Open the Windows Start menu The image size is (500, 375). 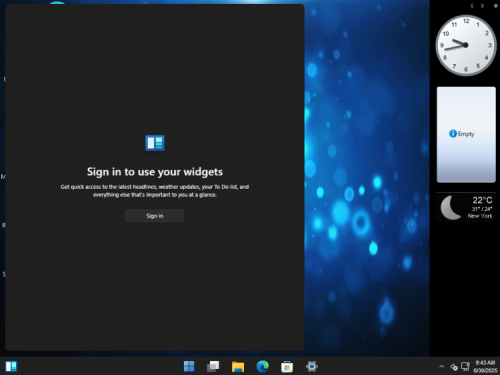coord(189,366)
